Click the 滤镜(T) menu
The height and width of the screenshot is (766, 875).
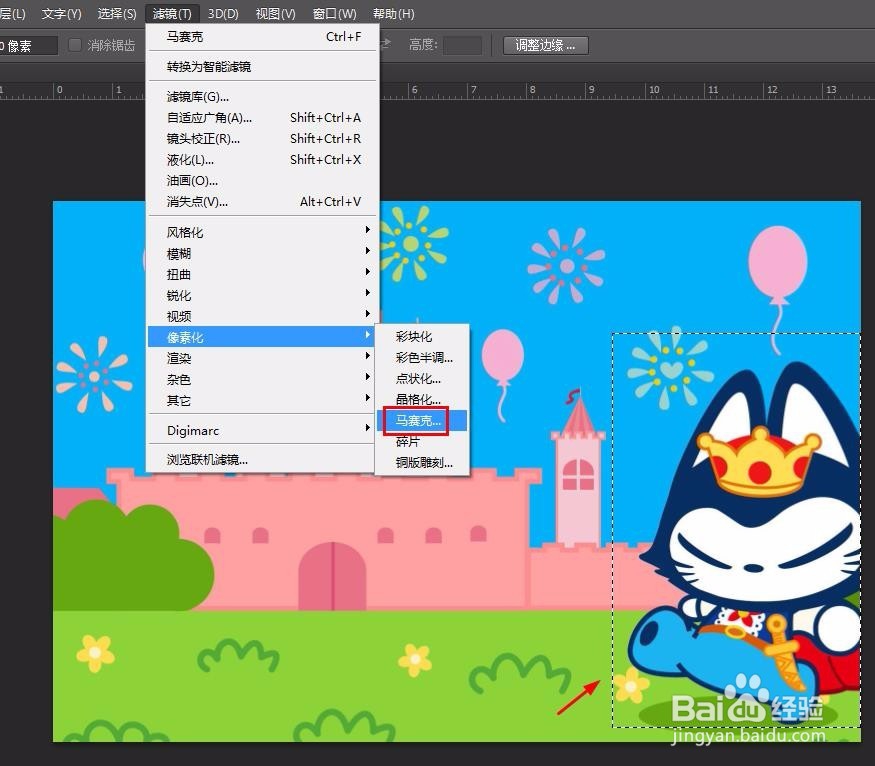(x=172, y=13)
